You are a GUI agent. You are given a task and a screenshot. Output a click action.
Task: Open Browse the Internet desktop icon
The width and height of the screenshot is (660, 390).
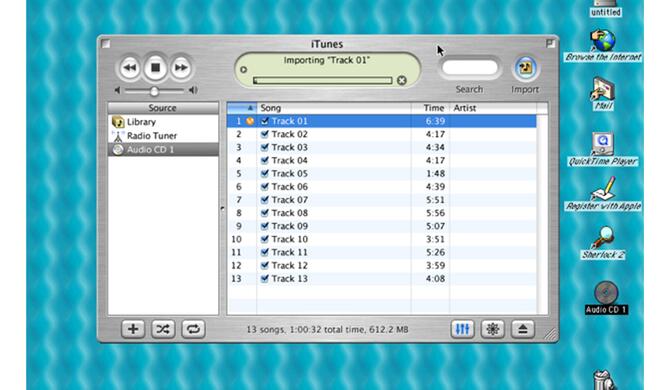603,45
